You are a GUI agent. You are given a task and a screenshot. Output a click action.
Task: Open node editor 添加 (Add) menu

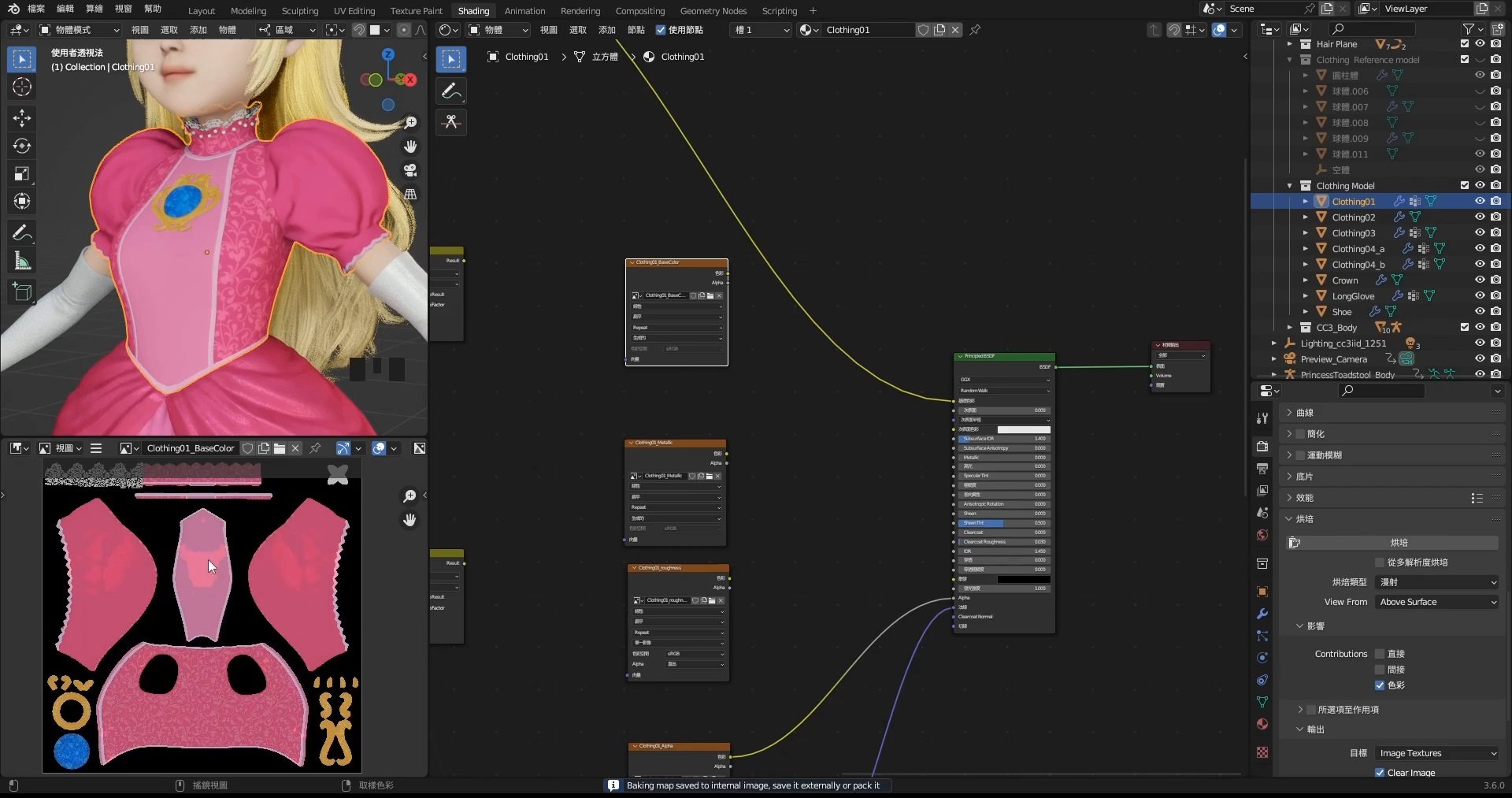click(606, 30)
